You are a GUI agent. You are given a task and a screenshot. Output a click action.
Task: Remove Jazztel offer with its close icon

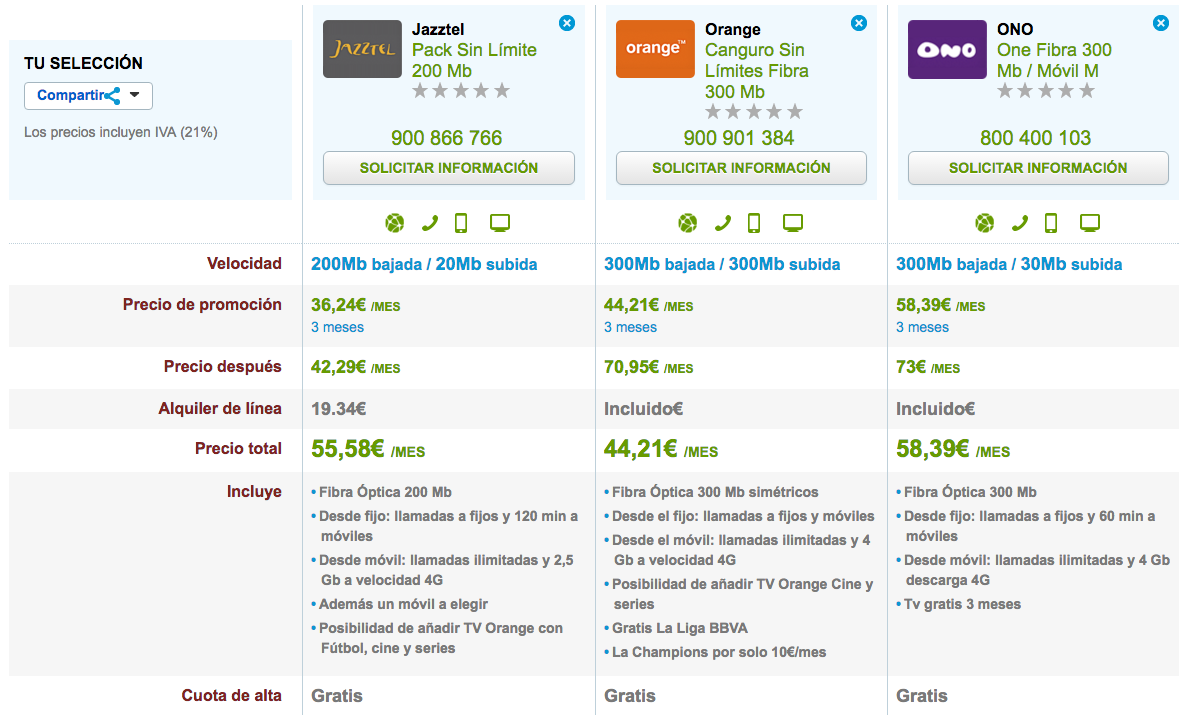[567, 23]
